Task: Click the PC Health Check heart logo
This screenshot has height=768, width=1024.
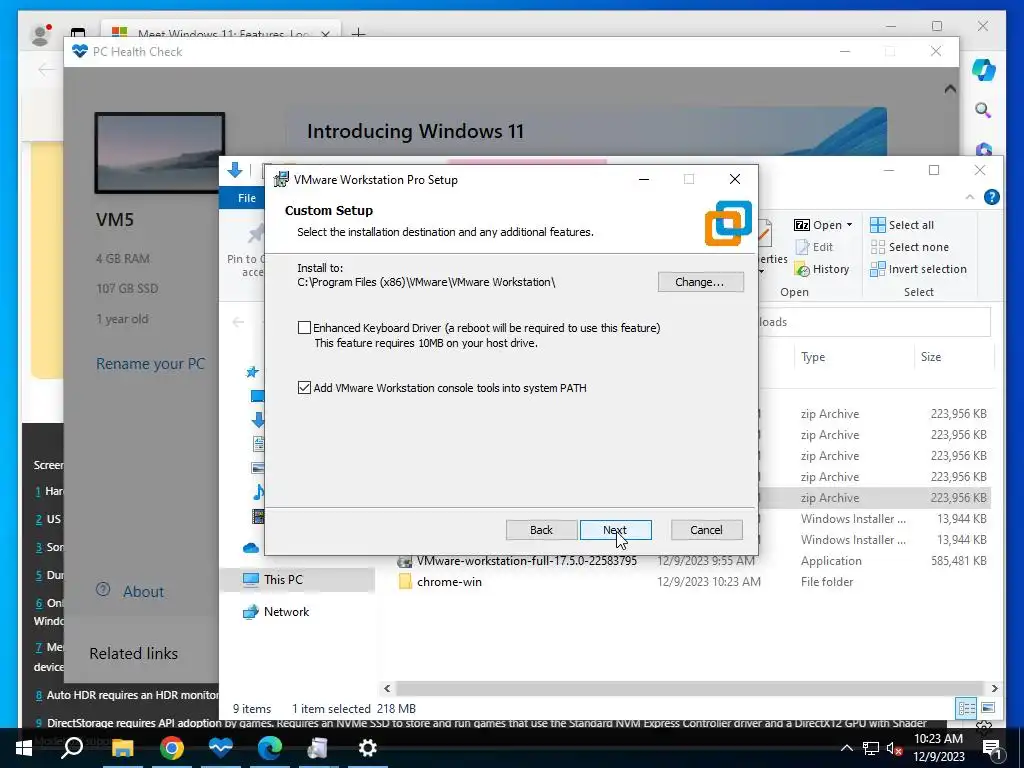Action: click(x=80, y=51)
